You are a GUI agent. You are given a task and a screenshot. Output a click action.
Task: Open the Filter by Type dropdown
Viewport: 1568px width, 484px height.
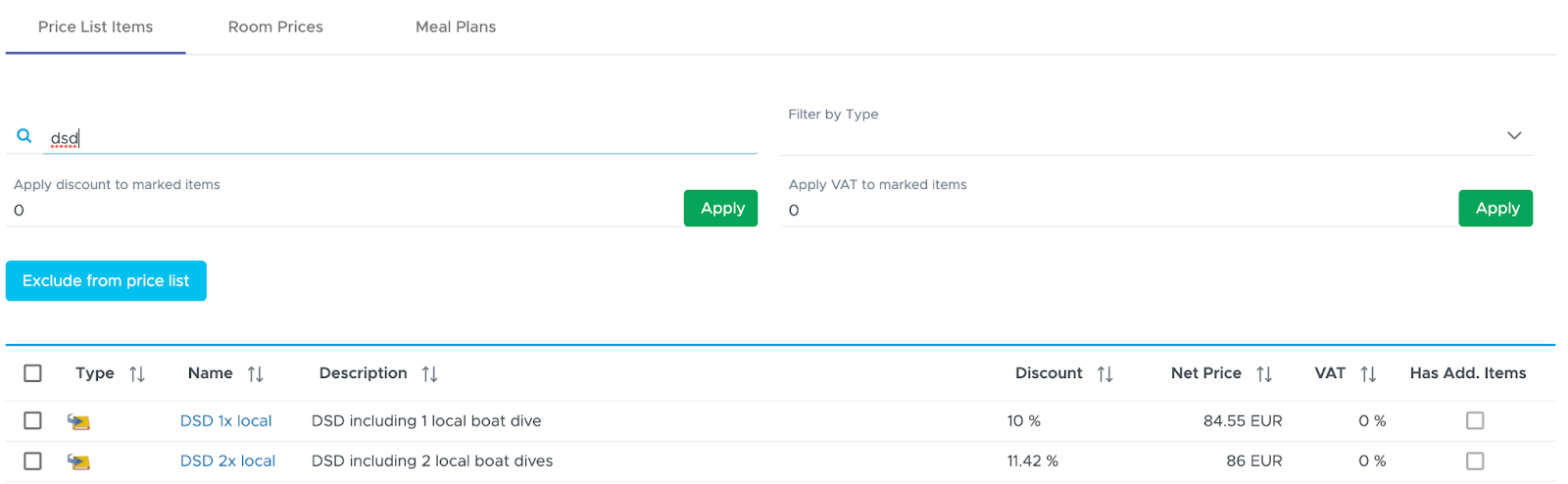click(x=1156, y=135)
